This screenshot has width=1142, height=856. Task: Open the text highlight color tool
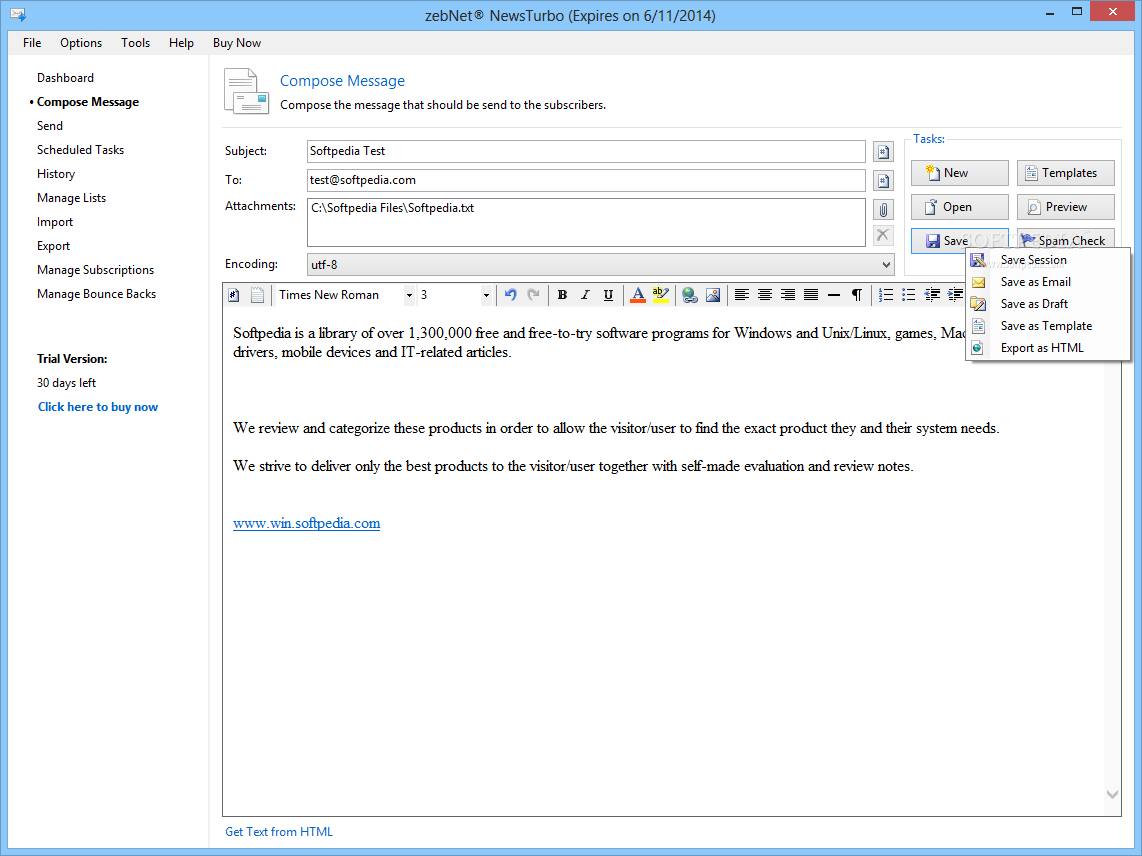coord(661,295)
